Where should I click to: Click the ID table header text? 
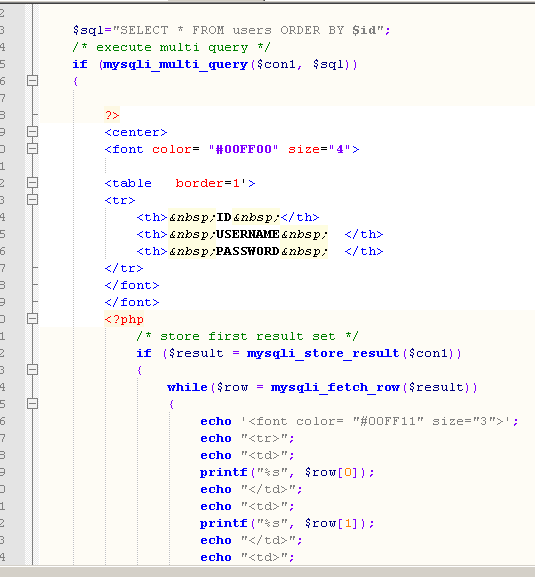click(x=224, y=217)
